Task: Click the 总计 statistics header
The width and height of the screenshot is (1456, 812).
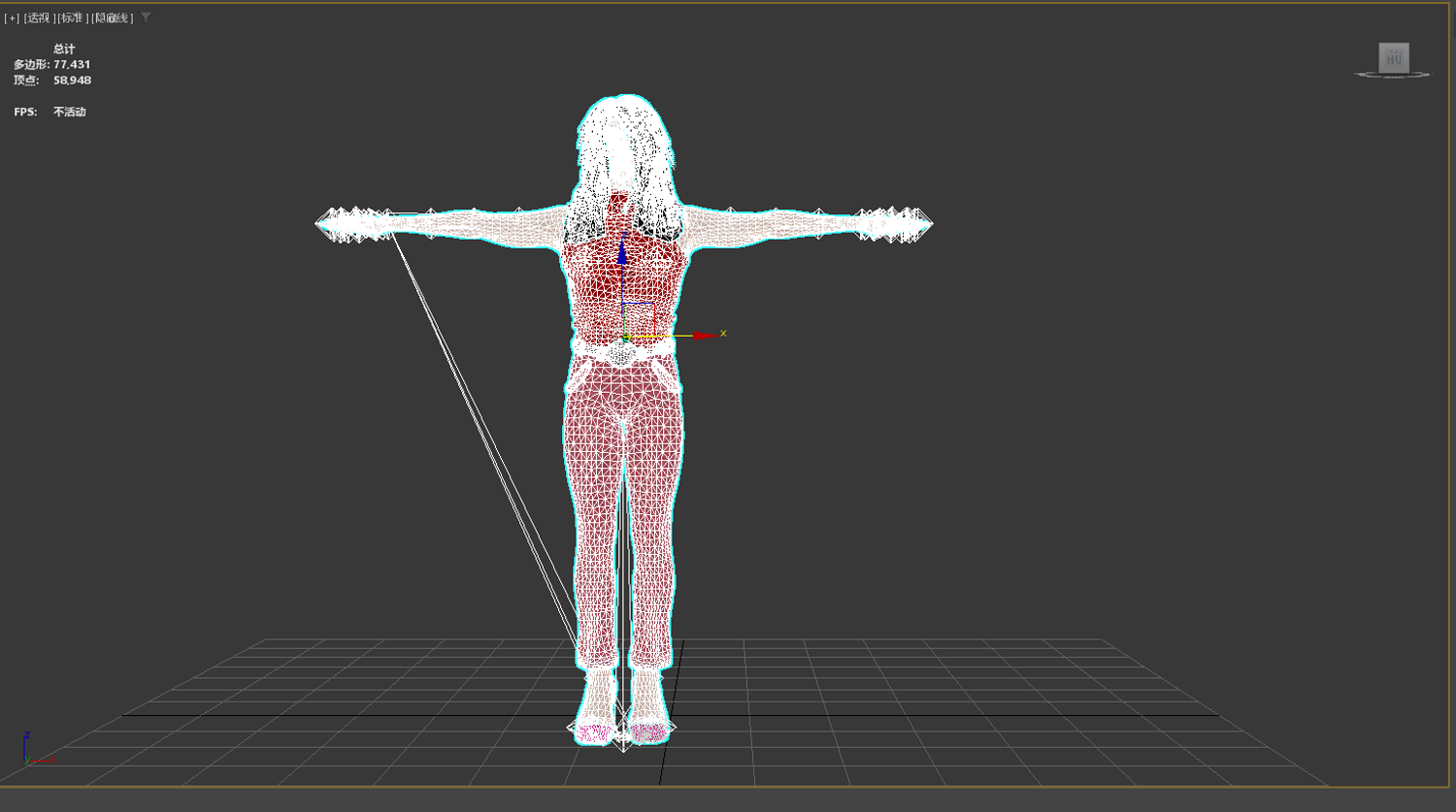Action: [64, 49]
